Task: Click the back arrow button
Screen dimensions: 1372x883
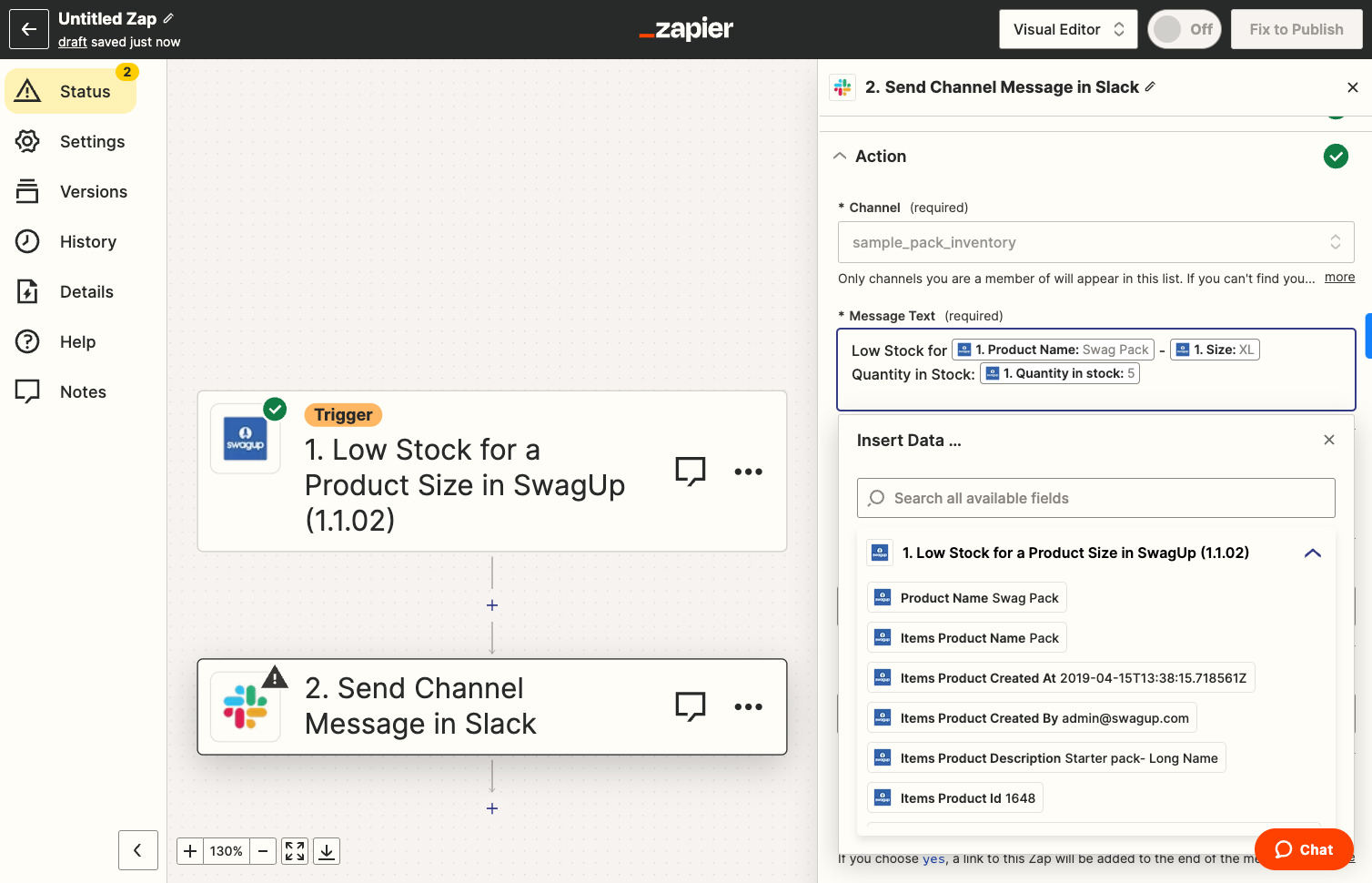Action: click(x=29, y=29)
